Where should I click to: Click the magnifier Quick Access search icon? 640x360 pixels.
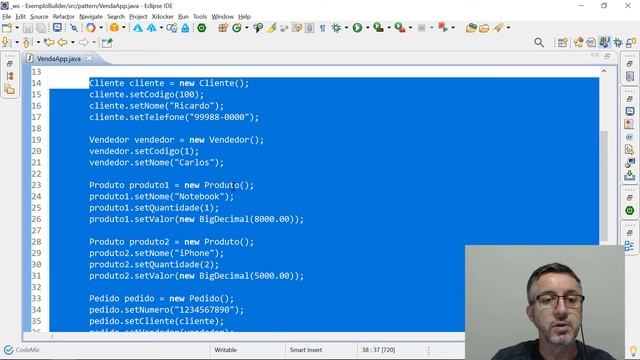click(539, 42)
